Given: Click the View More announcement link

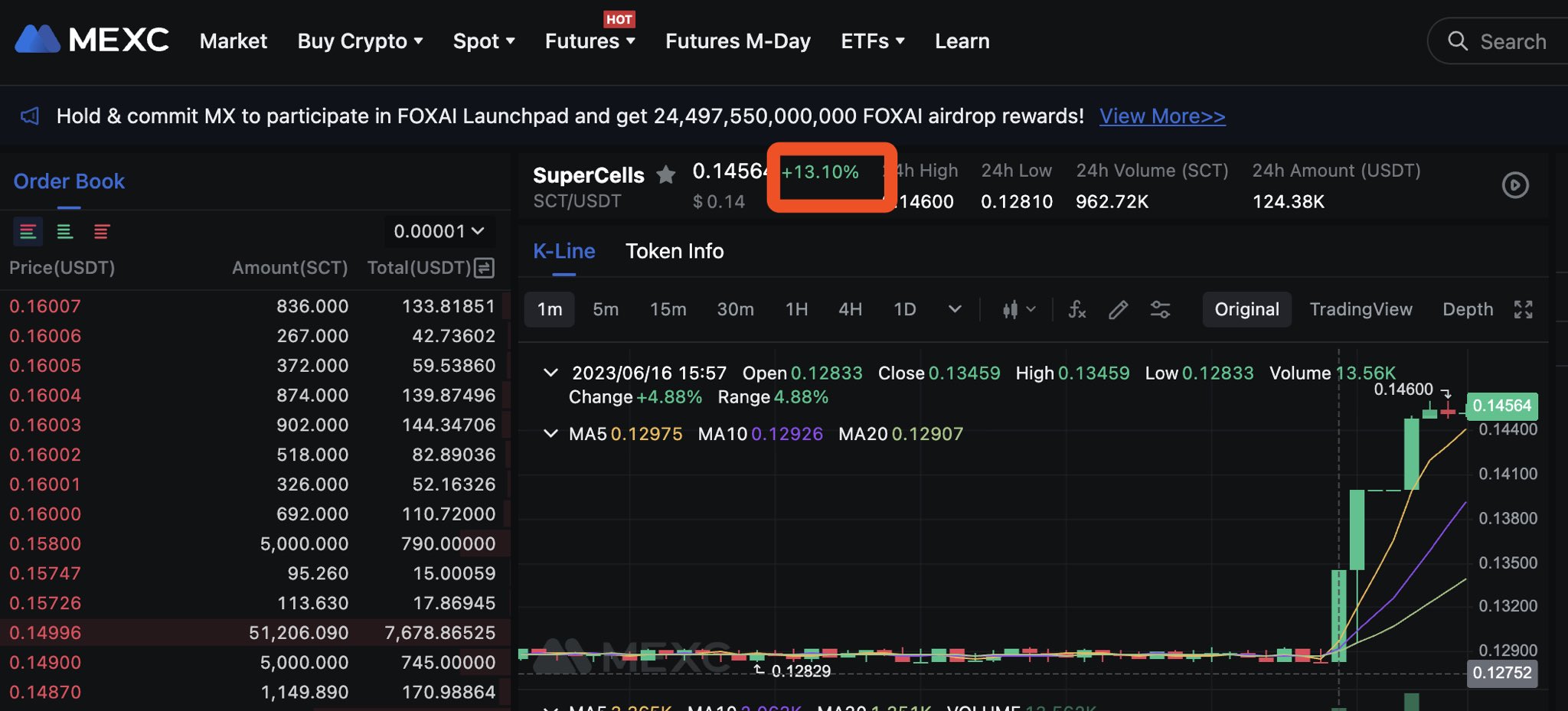Looking at the screenshot, I should click(x=1161, y=116).
